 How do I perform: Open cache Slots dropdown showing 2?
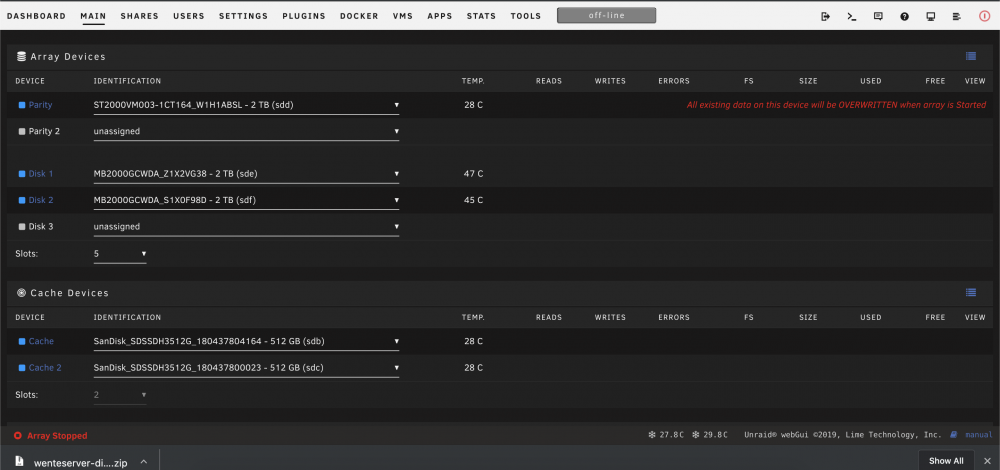tap(120, 395)
